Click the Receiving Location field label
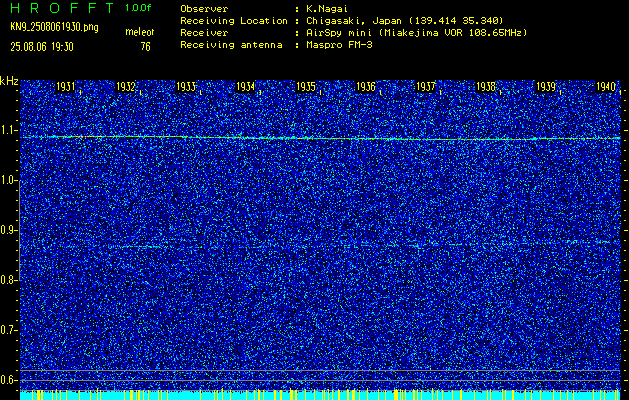This screenshot has height=400, width=629. pos(234,20)
